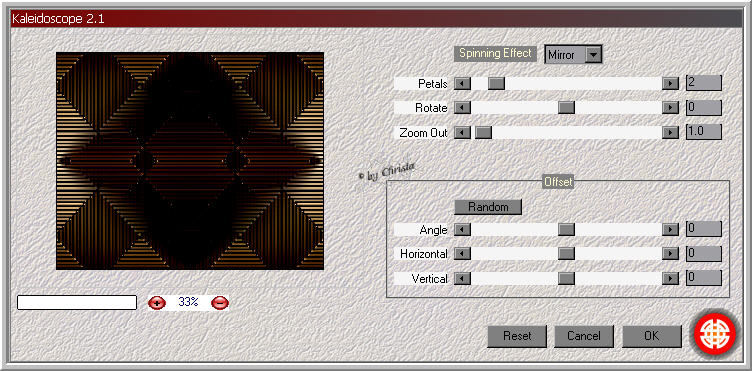Viewport: 752px width, 371px height.
Task: Click the Horizontal right arrow button
Action: tap(670, 254)
